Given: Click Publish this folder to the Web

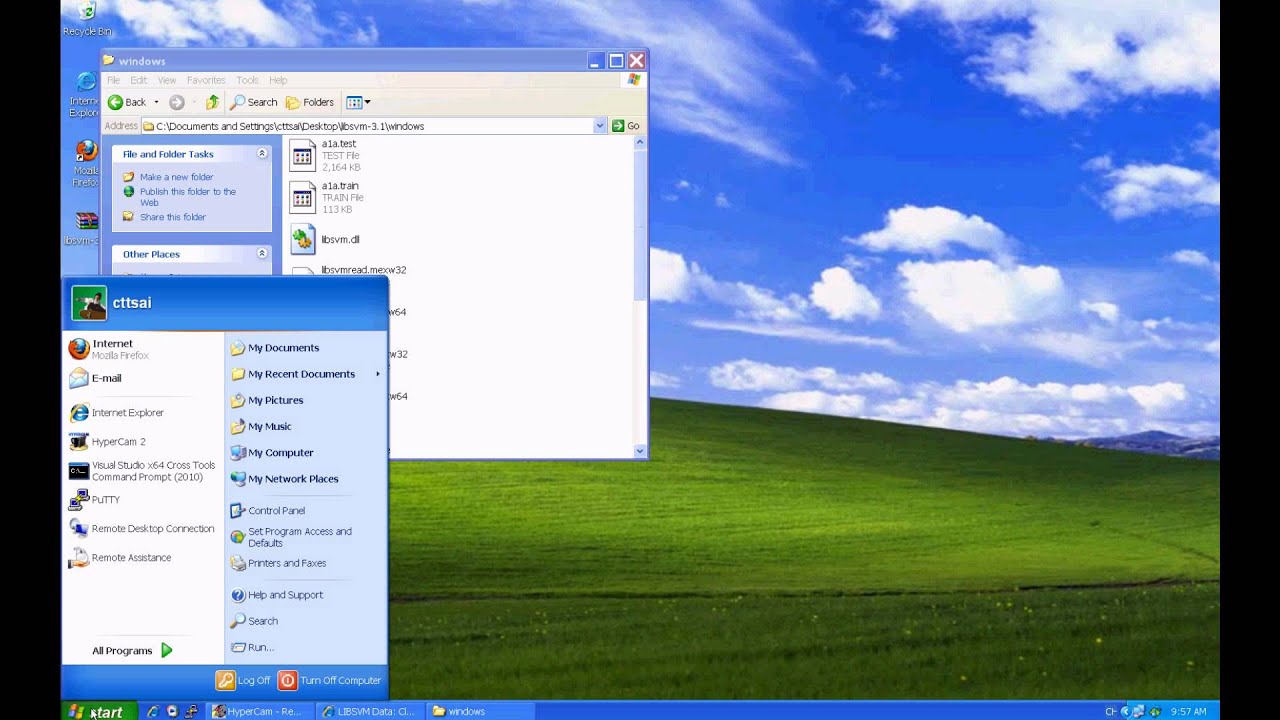Looking at the screenshot, I should pyautogui.click(x=188, y=197).
